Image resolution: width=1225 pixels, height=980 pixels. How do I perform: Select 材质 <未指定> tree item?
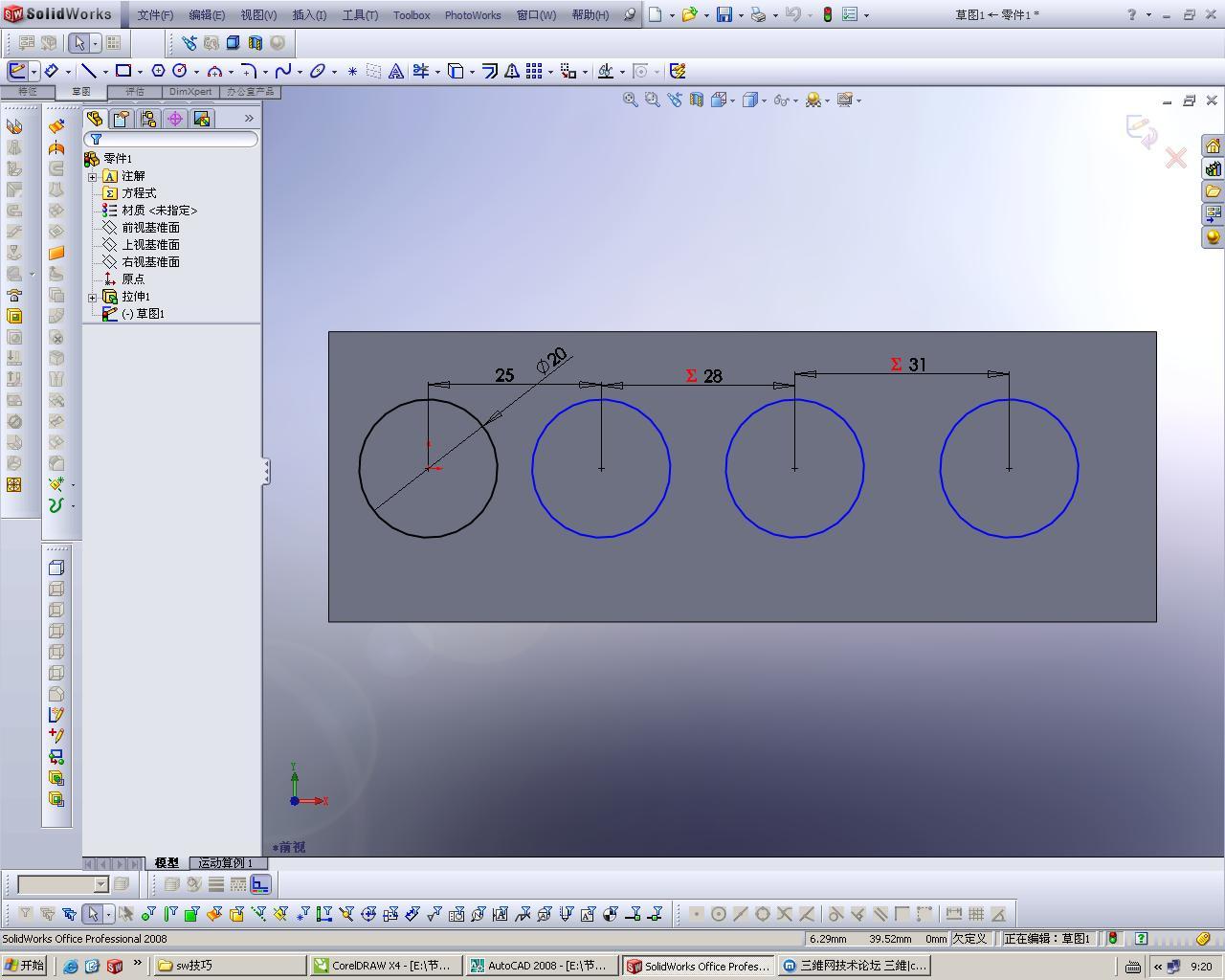click(x=159, y=211)
